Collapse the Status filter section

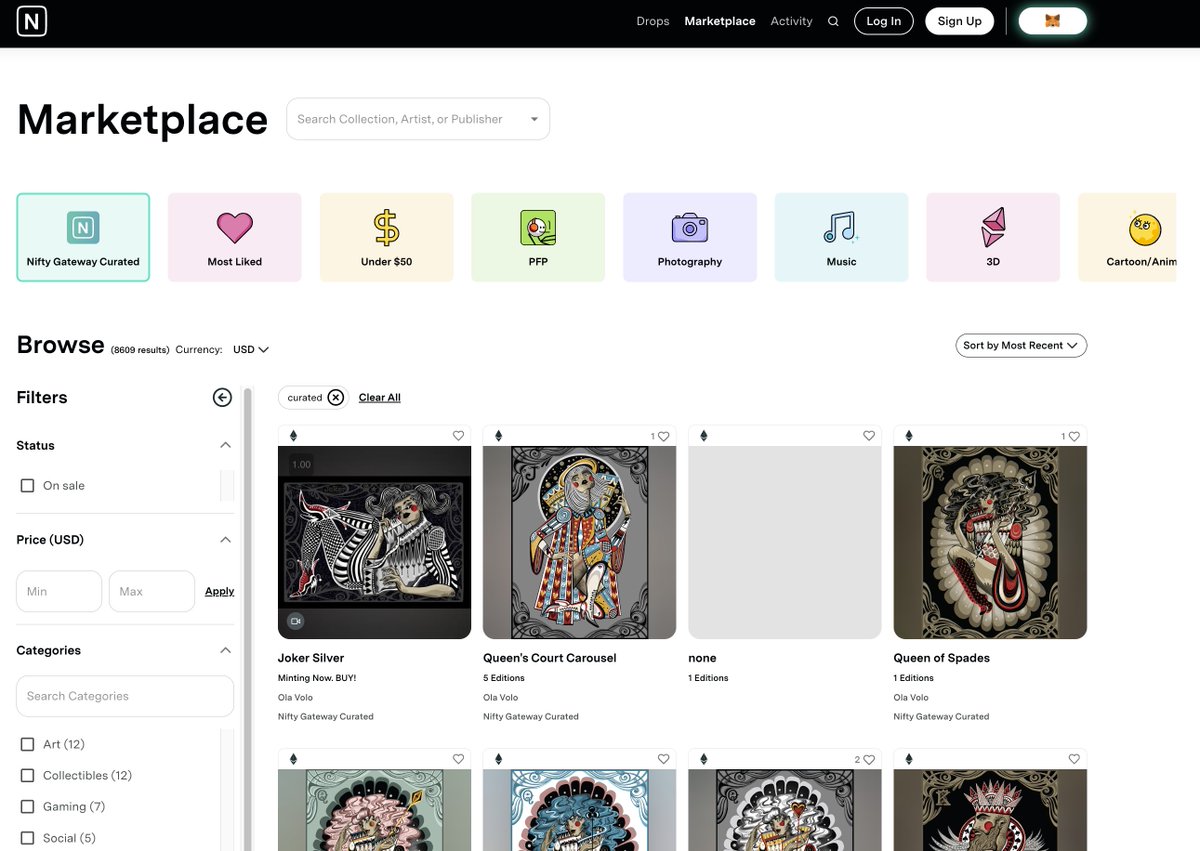click(x=225, y=445)
